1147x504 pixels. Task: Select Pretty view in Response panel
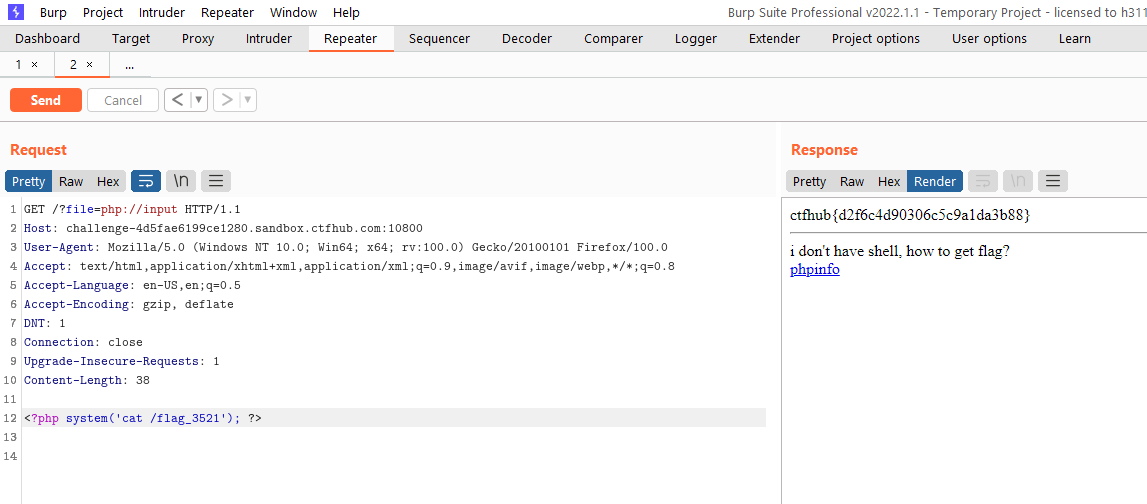point(809,181)
